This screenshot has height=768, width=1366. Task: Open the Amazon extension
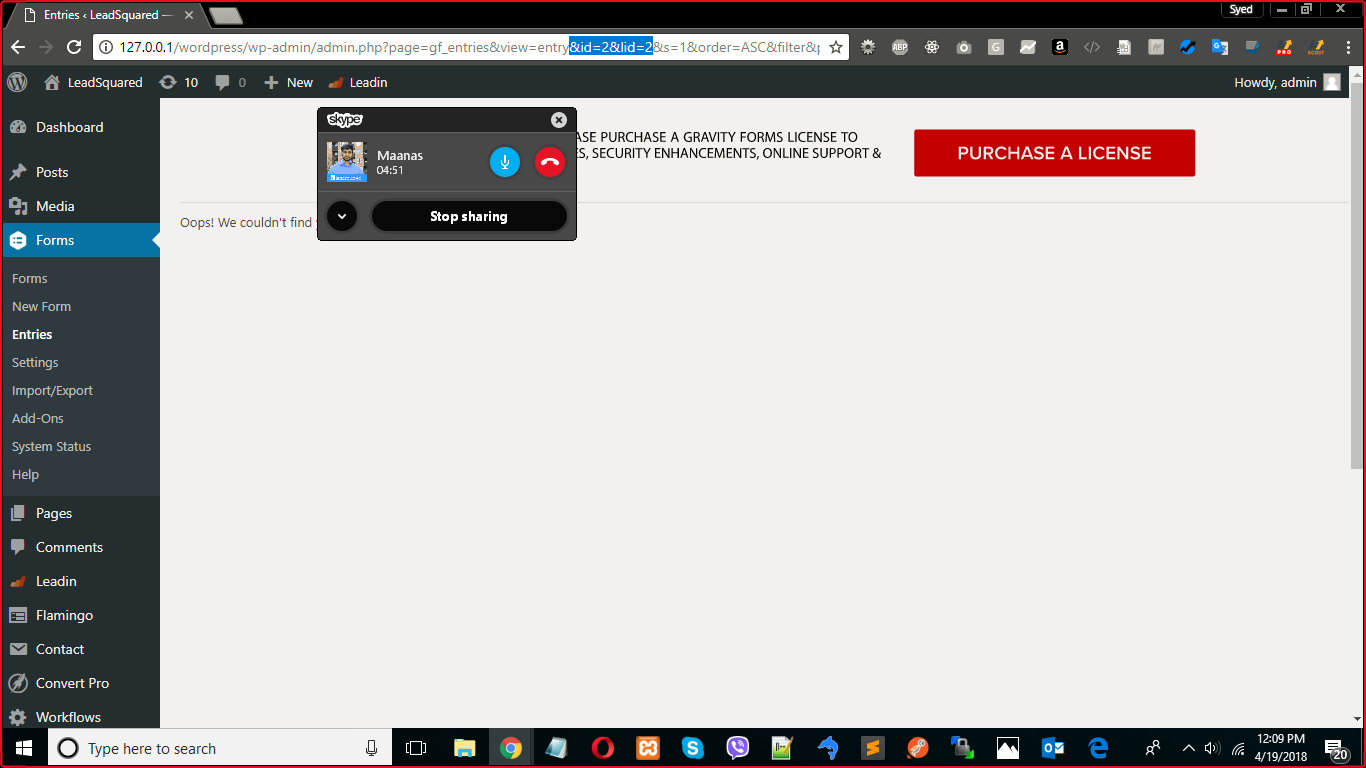pos(1060,47)
